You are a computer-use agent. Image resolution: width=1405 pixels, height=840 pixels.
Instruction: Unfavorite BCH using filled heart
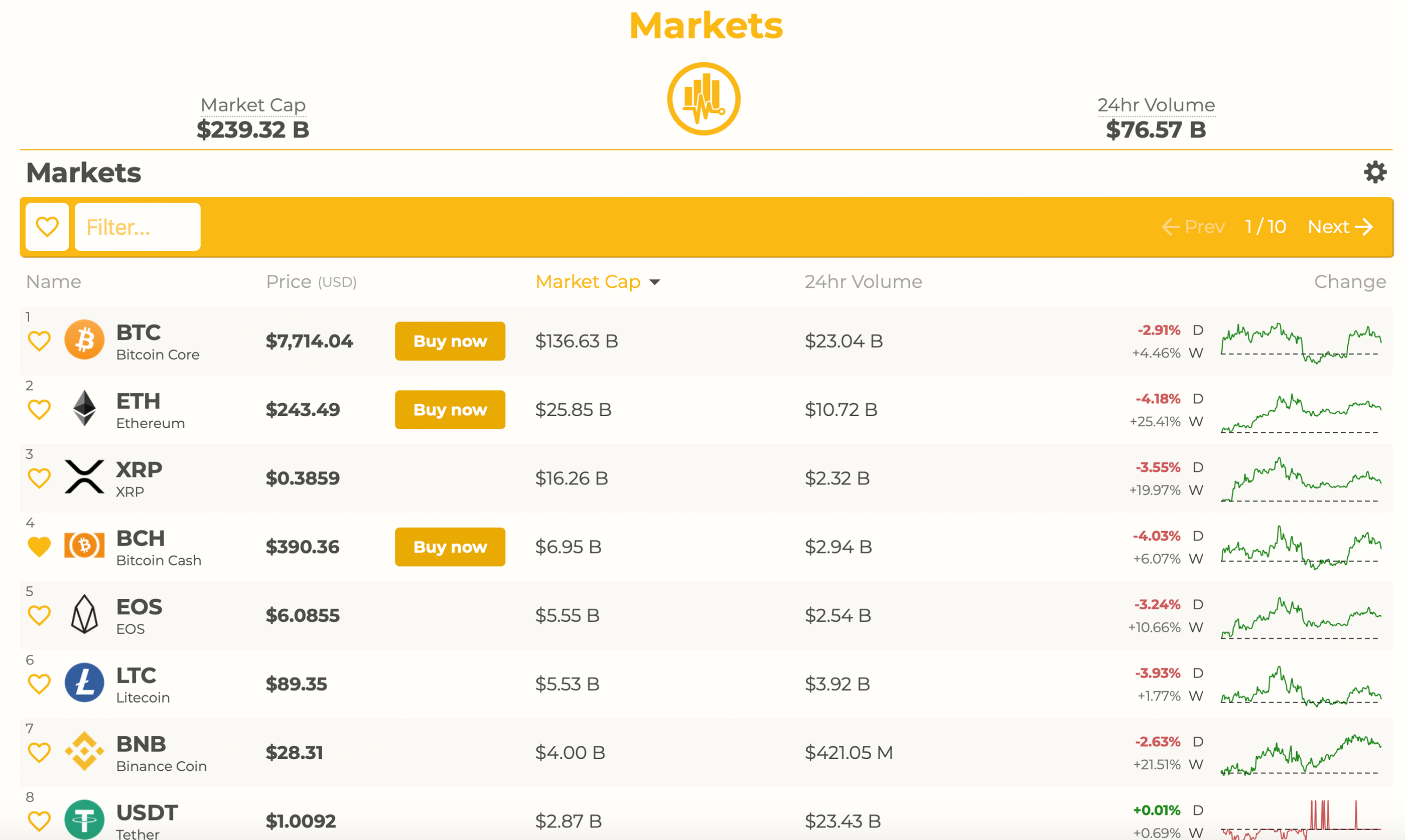click(39, 547)
